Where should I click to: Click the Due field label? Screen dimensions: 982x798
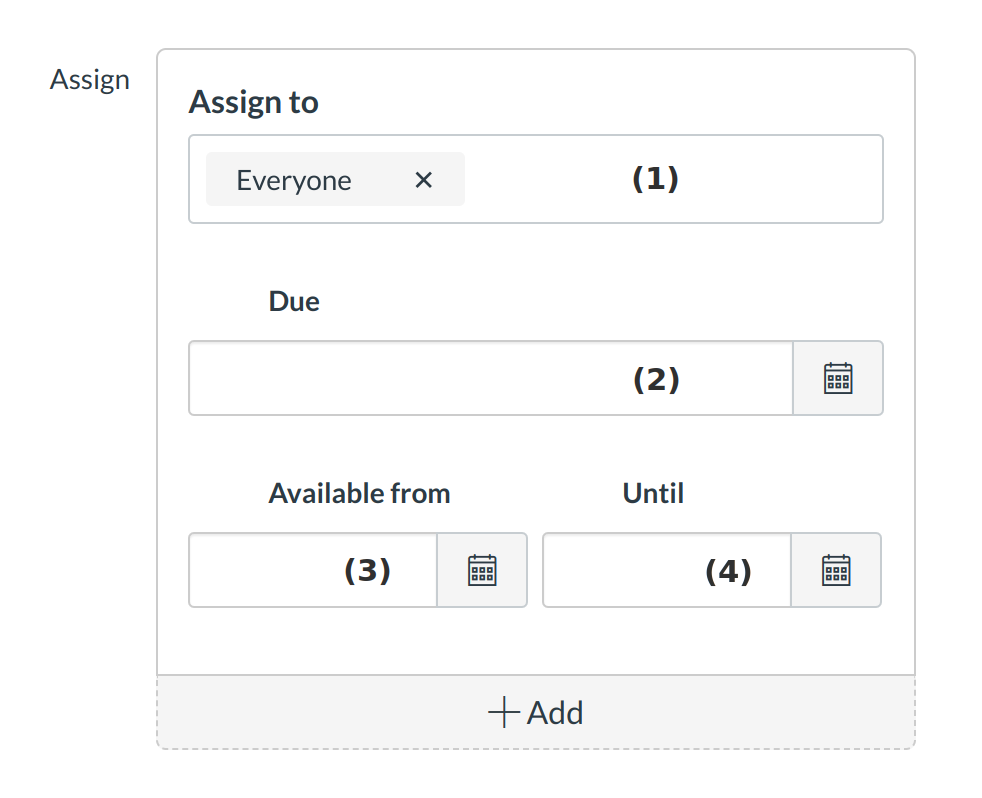[294, 301]
